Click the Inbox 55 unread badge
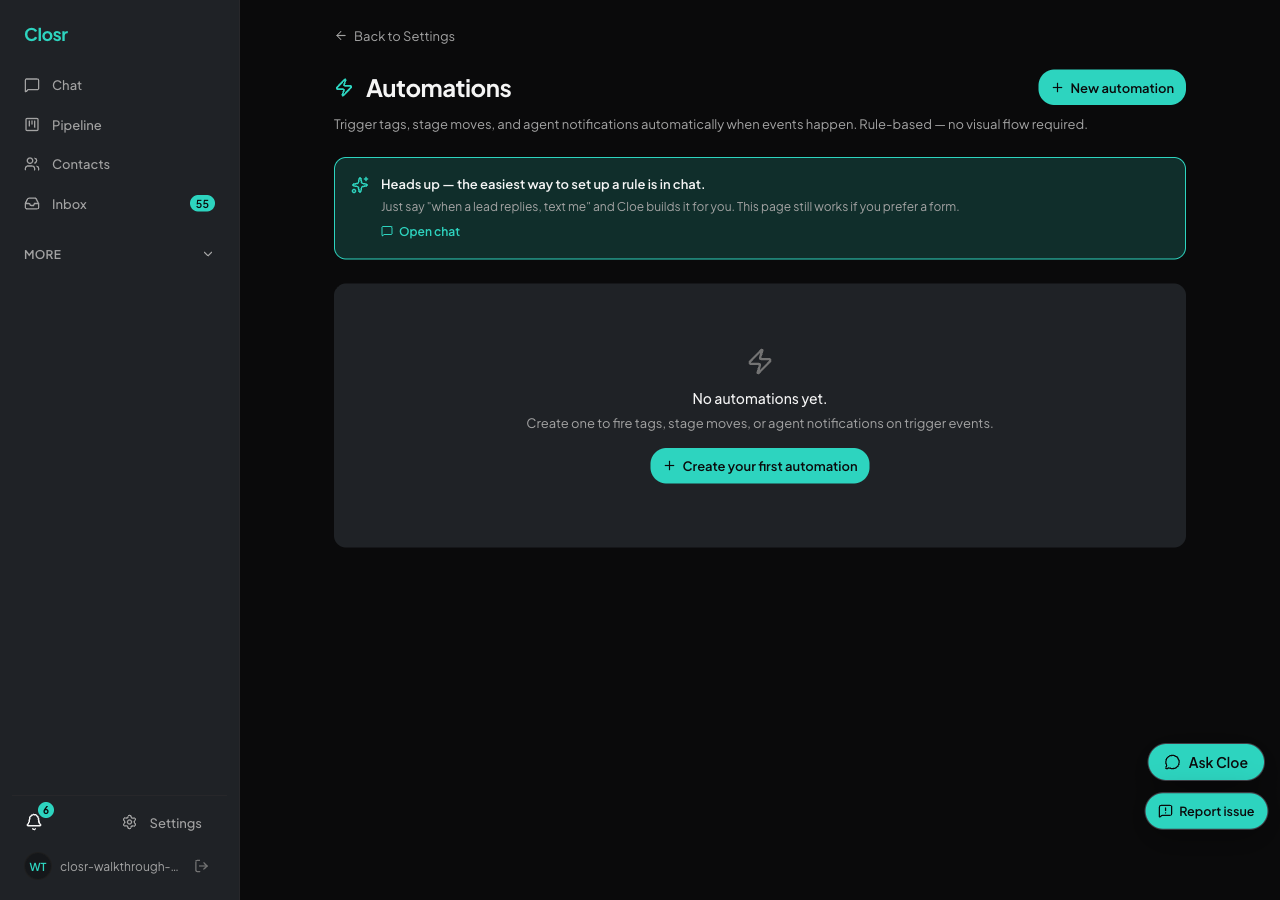 click(x=202, y=204)
